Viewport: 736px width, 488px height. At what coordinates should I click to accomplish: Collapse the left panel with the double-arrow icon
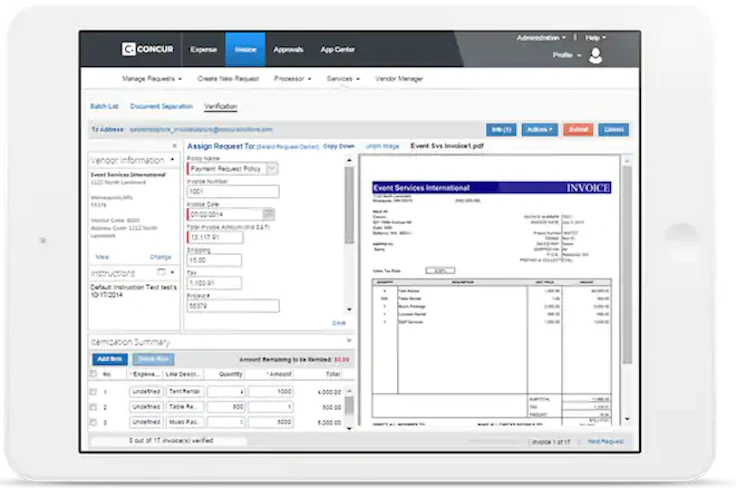[175, 145]
